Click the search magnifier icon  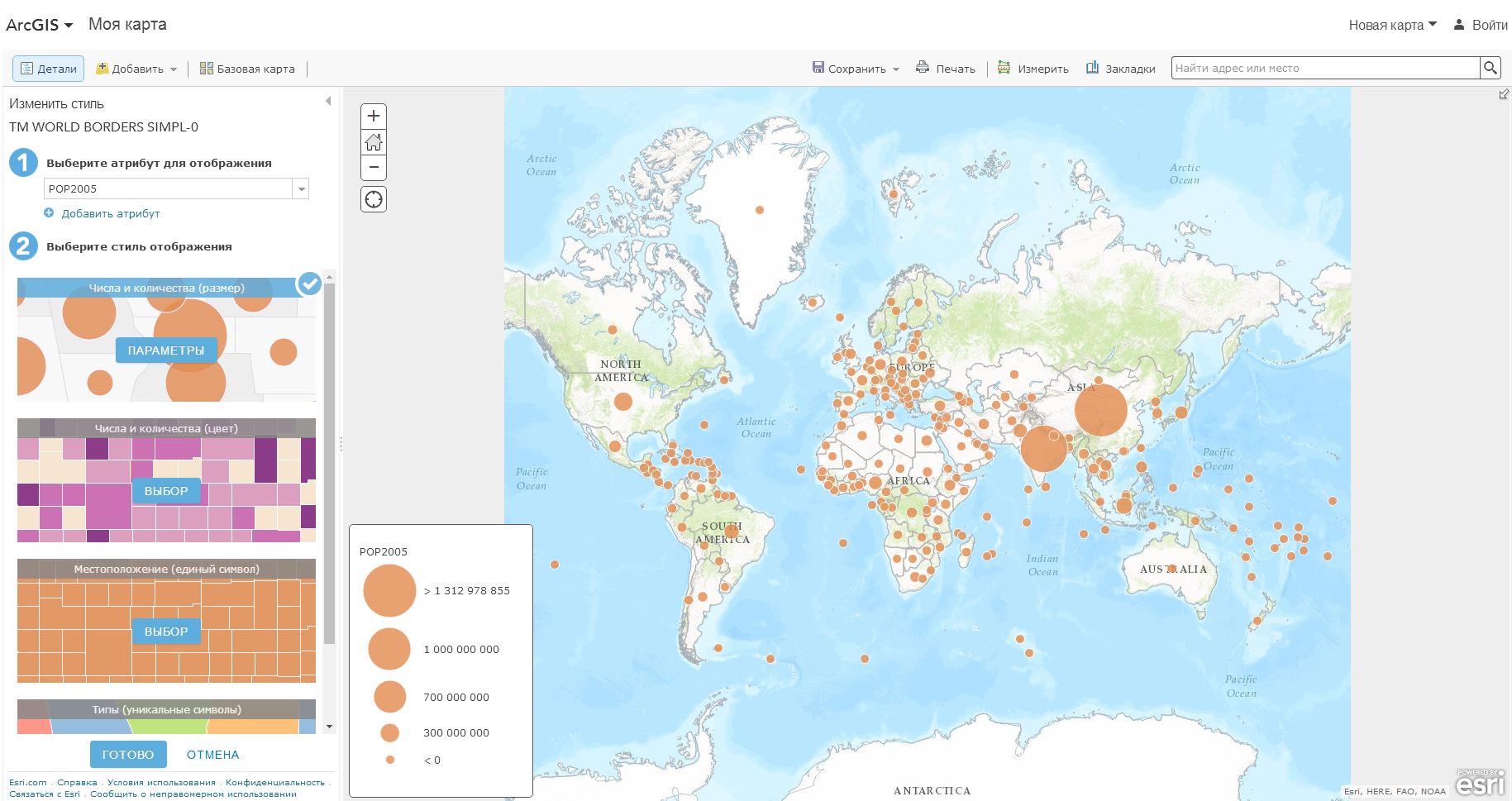click(1490, 68)
